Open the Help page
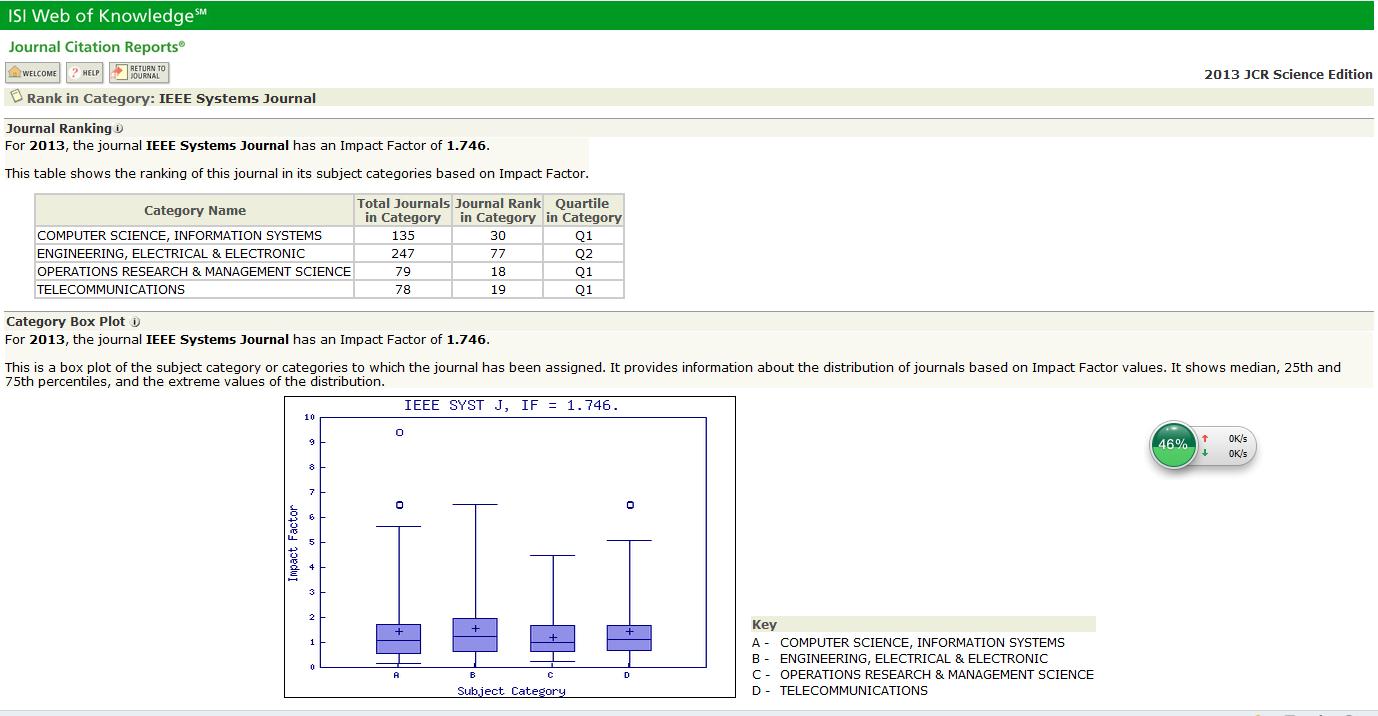This screenshot has height=716, width=1378. coord(85,73)
